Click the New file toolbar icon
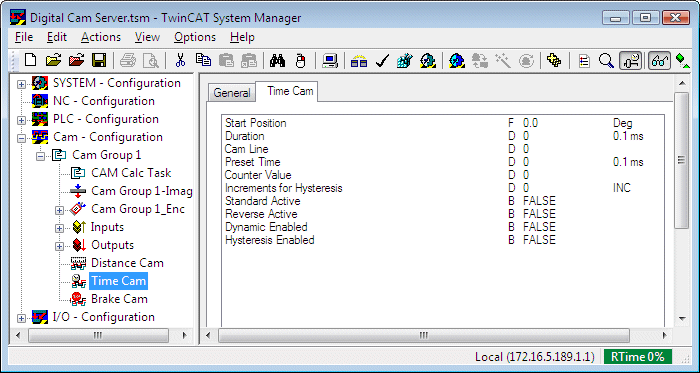The image size is (700, 373). tap(30, 60)
